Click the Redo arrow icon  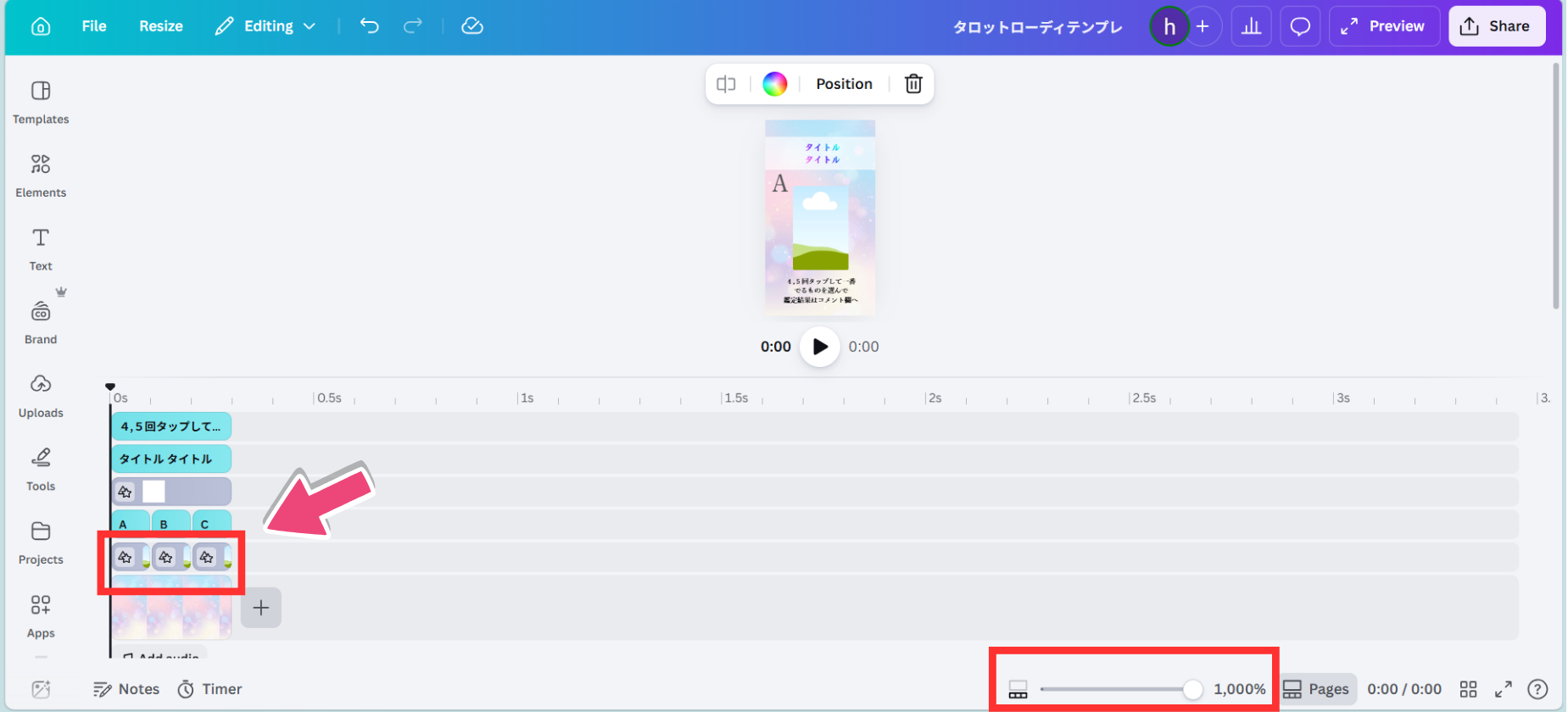pos(413,26)
